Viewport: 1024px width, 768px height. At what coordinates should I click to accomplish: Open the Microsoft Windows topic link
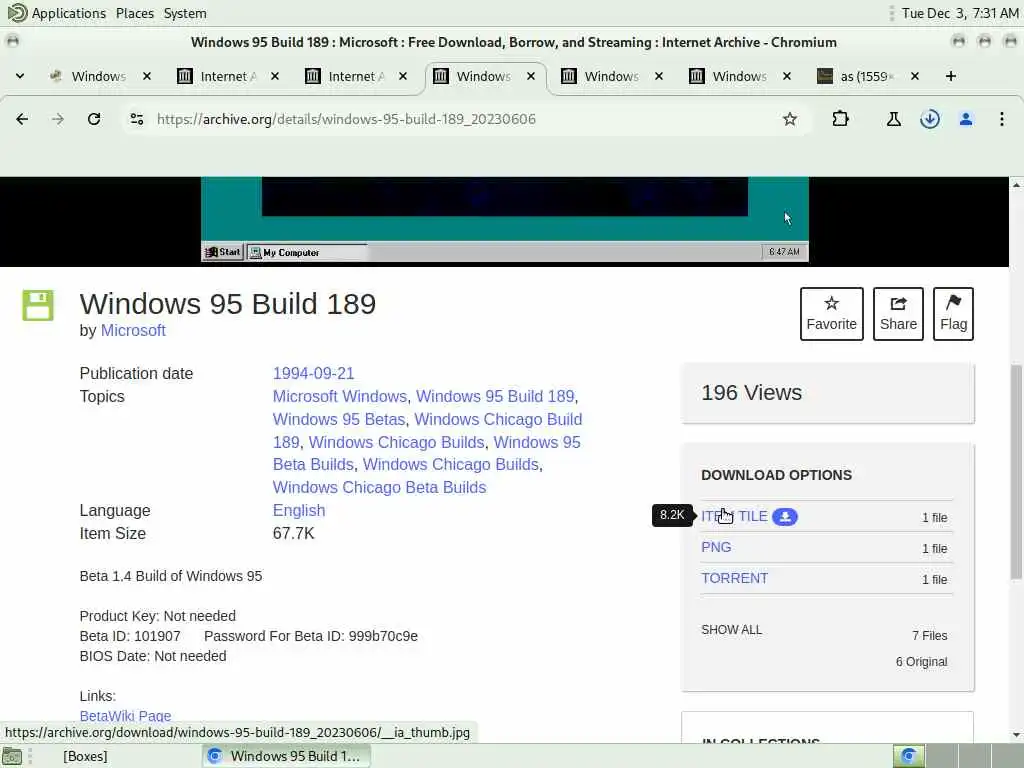tap(340, 396)
